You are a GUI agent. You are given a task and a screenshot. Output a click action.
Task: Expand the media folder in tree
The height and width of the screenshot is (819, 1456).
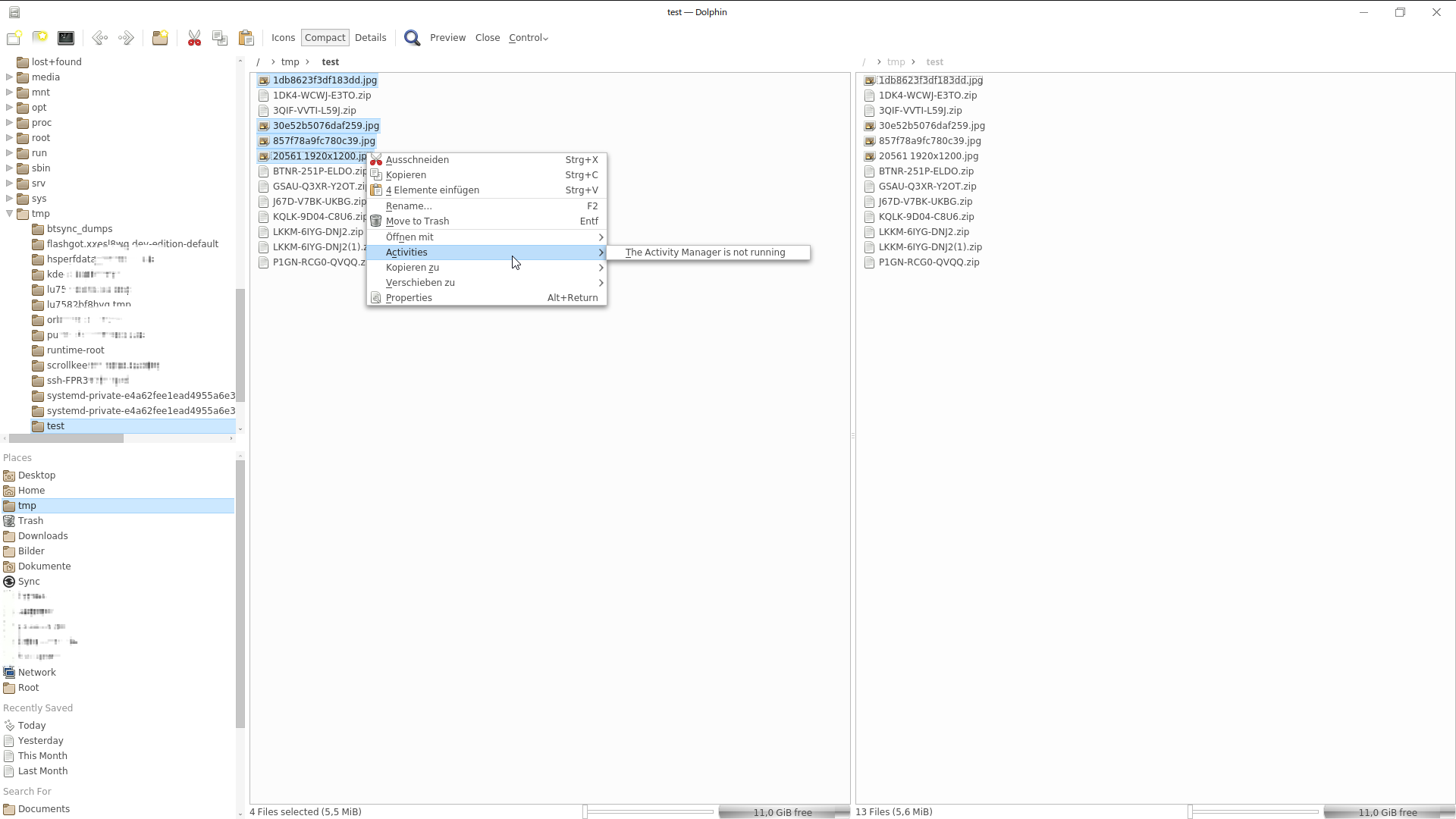click(x=10, y=77)
